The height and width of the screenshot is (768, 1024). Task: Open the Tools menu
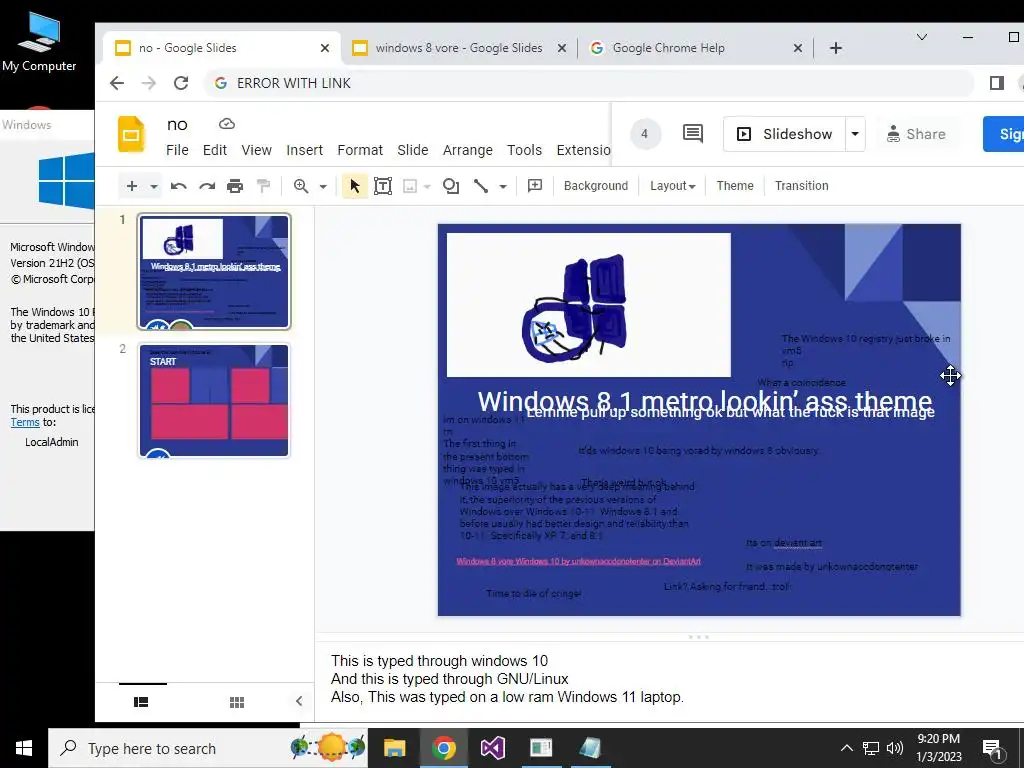(x=524, y=150)
